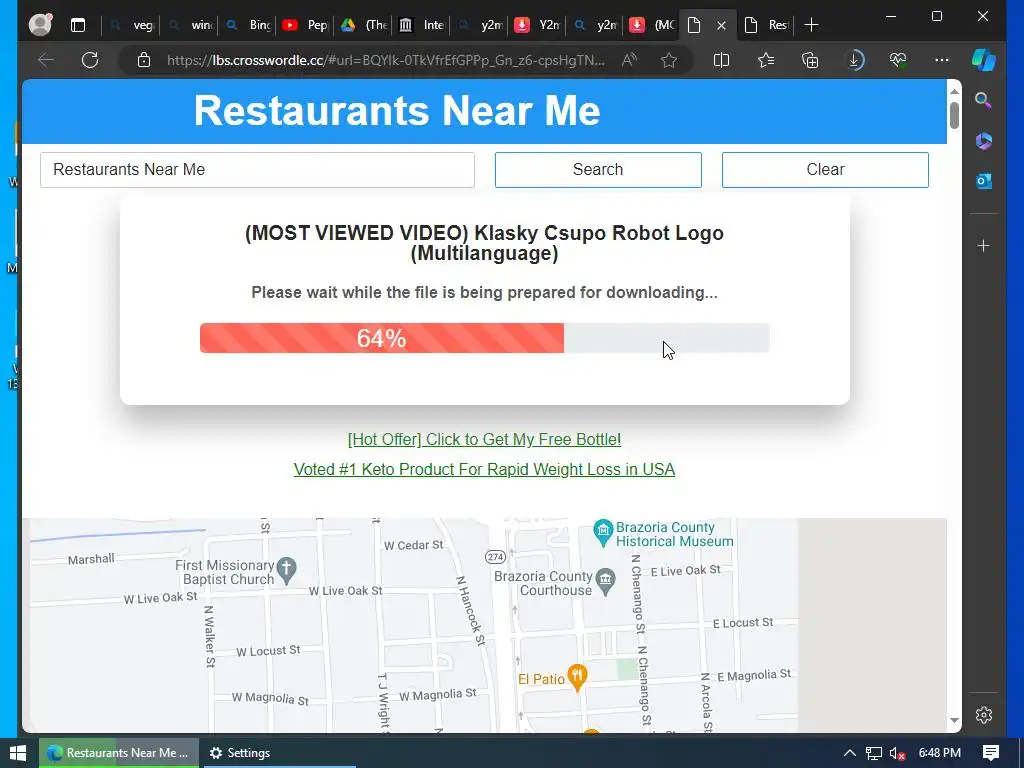
Task: Go back to previous page
Action: [46, 60]
